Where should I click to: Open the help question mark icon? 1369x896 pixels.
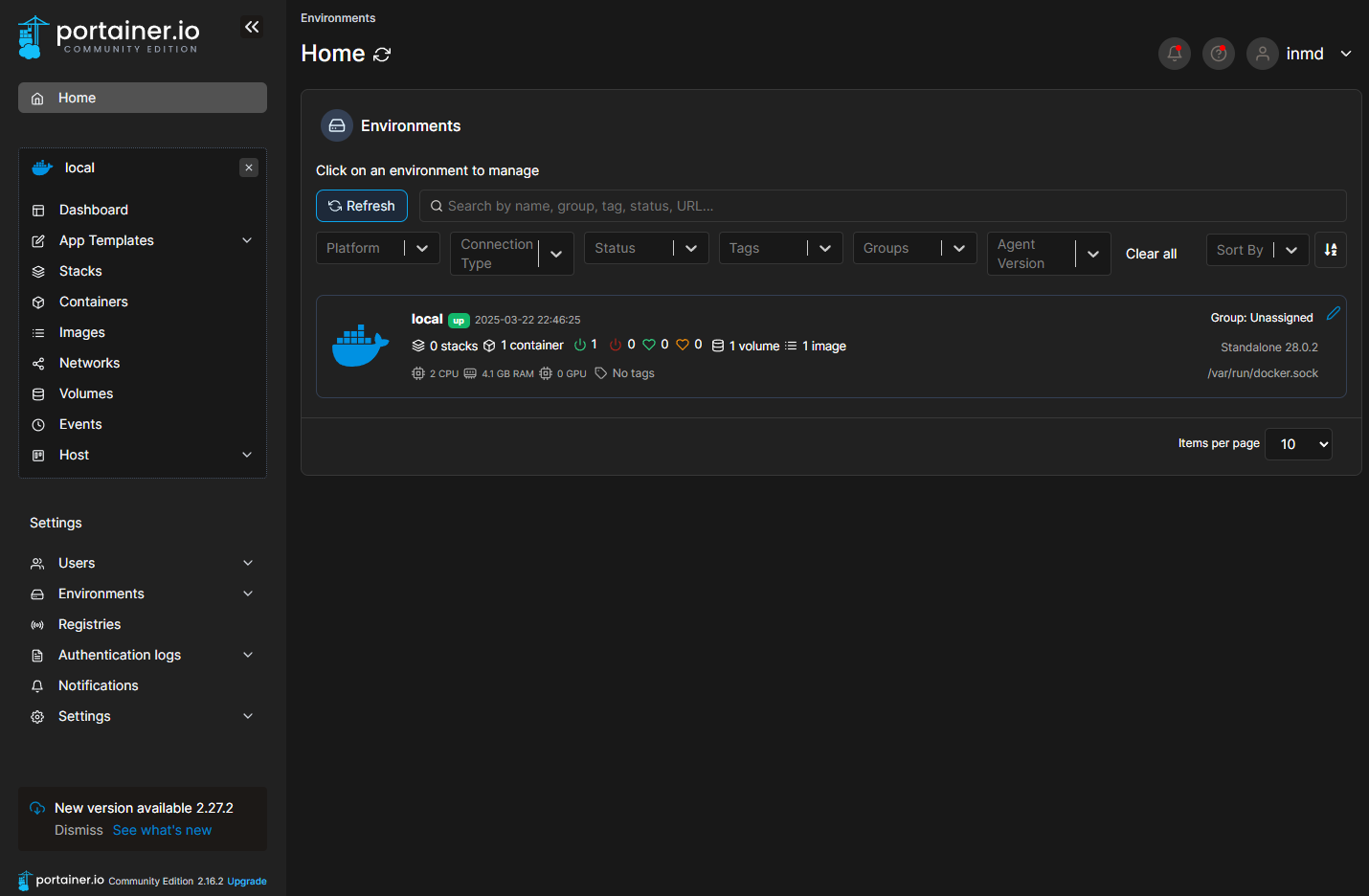coord(1218,54)
